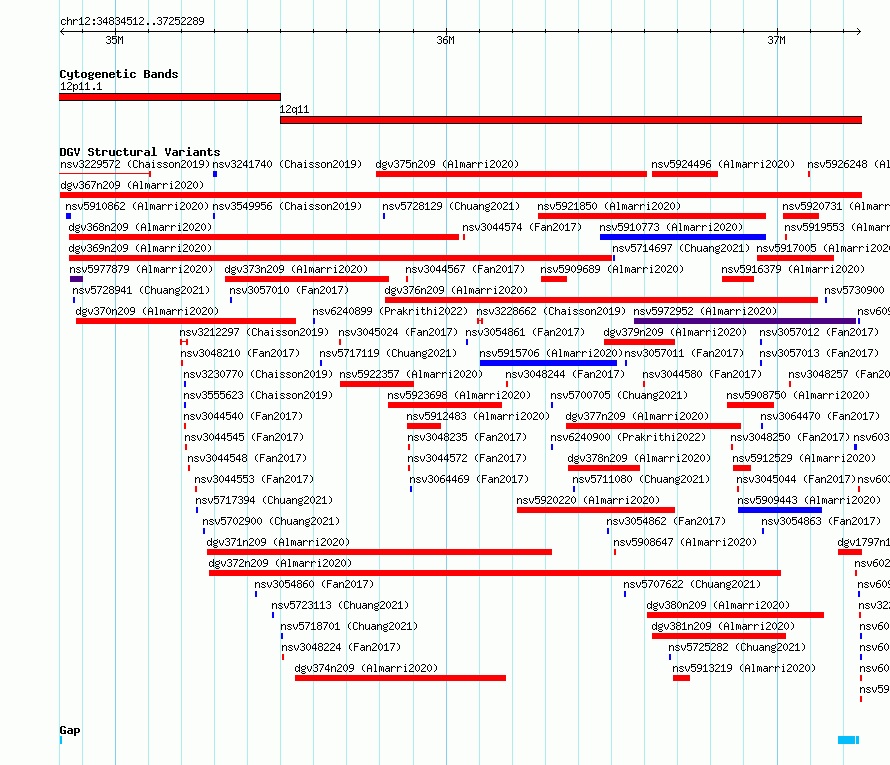890x765 pixels.
Task: Open dgv368n209 (Almarri2020) variant label
Action: pos(140,227)
